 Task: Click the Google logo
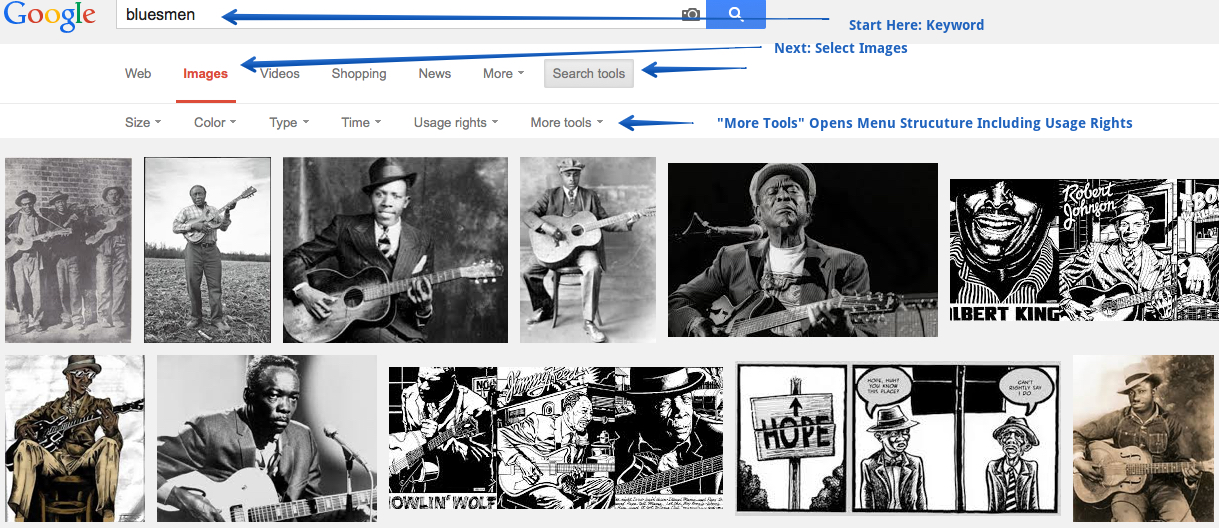click(48, 16)
